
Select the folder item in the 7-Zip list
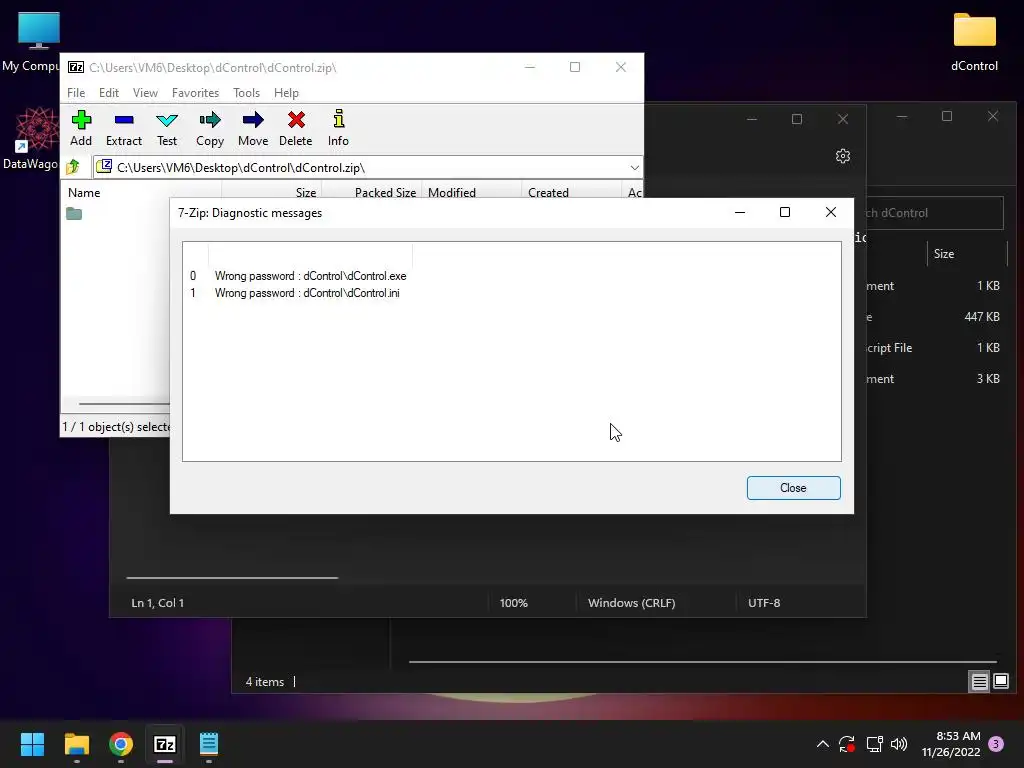pyautogui.click(x=74, y=214)
